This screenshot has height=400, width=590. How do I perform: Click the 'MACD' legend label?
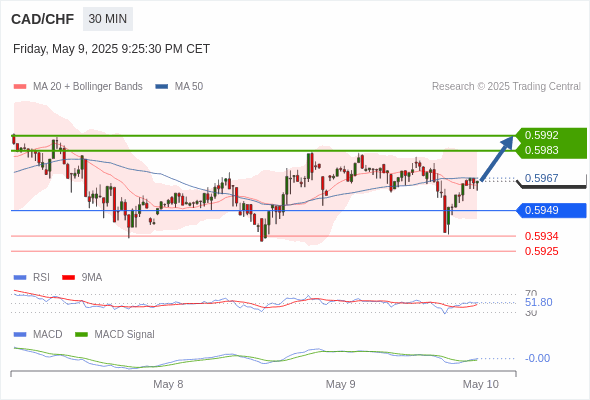click(x=48, y=335)
